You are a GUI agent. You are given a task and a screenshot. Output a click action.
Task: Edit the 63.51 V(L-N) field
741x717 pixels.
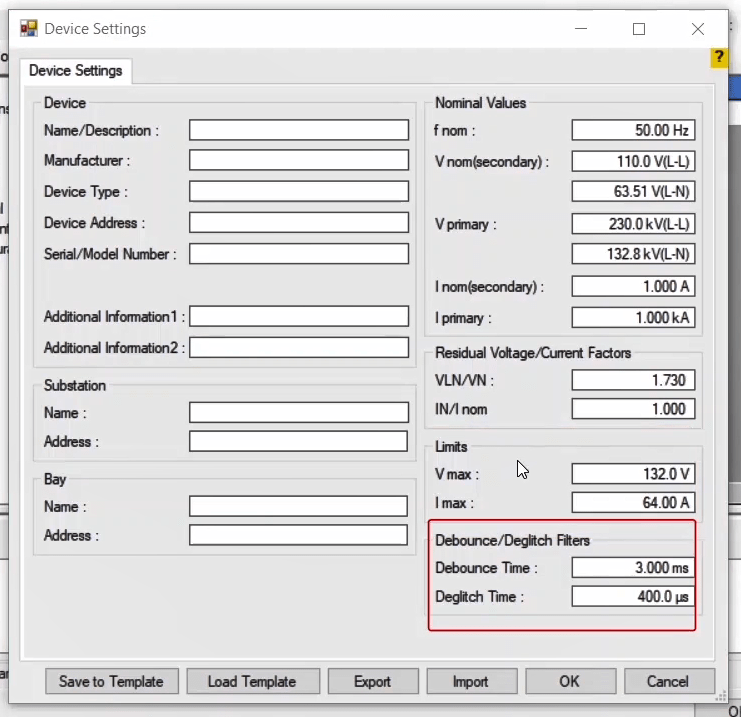(x=633, y=191)
